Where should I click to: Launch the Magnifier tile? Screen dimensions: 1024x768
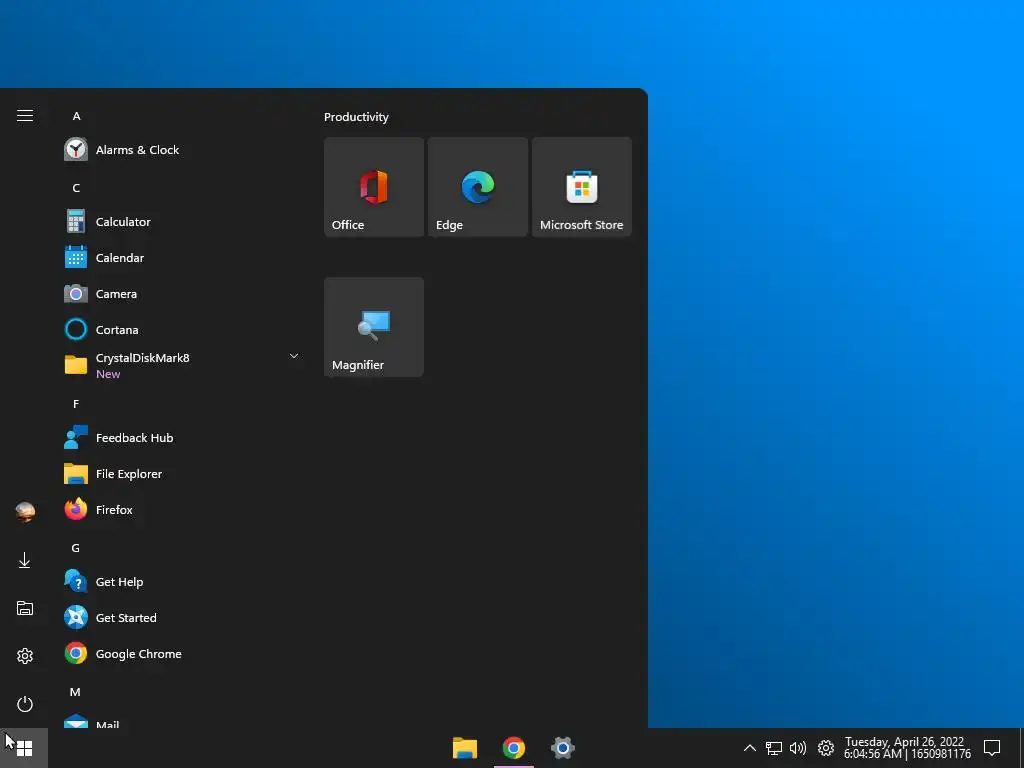tap(374, 327)
